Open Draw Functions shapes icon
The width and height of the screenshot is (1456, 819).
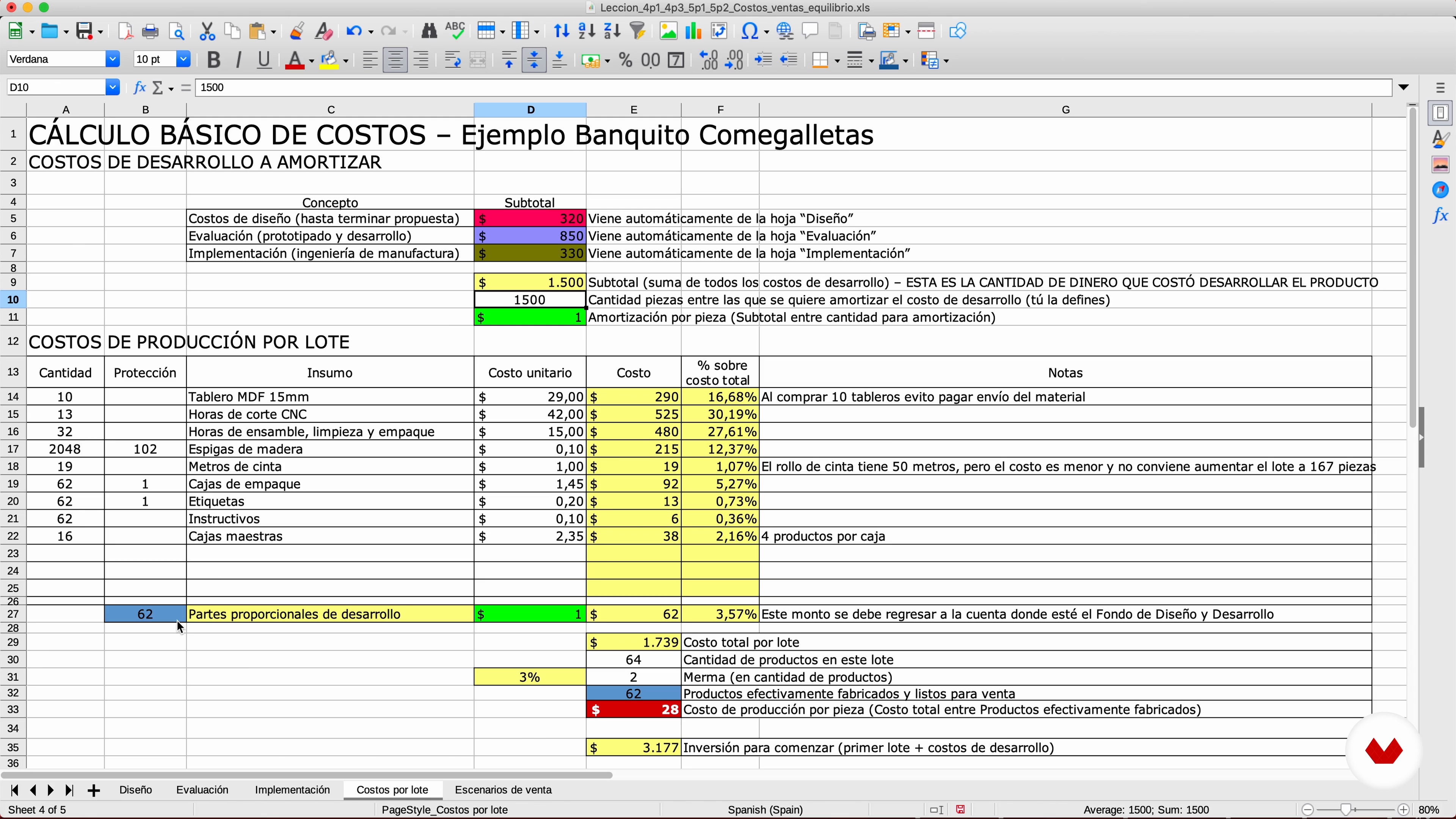(957, 31)
